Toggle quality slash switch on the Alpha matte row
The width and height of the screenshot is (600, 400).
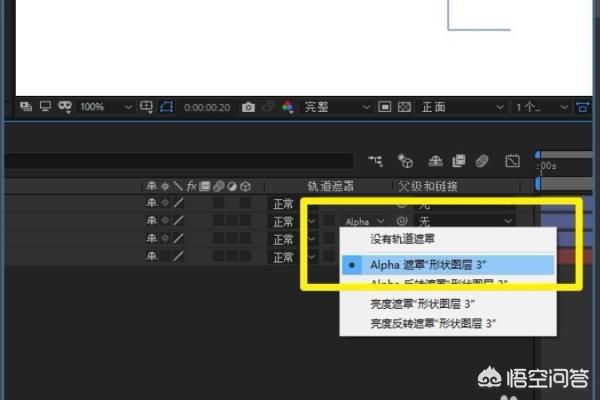tap(178, 220)
